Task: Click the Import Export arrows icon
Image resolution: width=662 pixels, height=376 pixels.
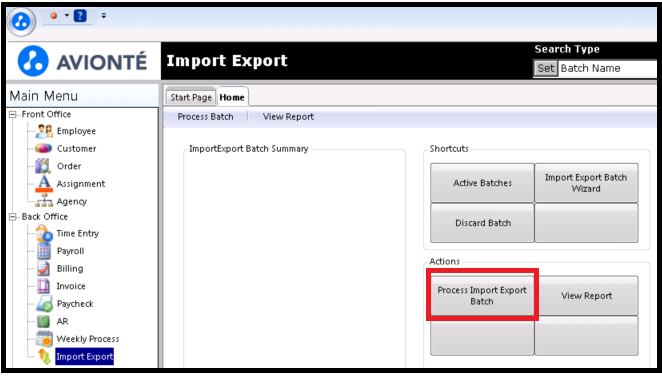Action: (x=45, y=357)
